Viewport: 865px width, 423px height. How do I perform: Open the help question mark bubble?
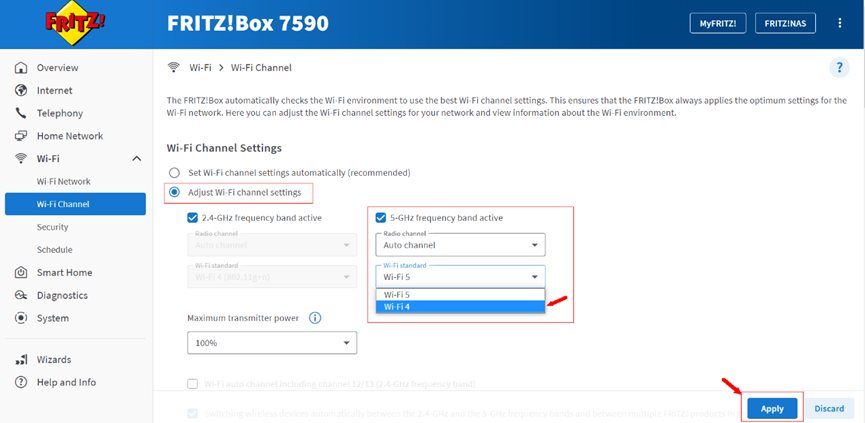[x=840, y=68]
